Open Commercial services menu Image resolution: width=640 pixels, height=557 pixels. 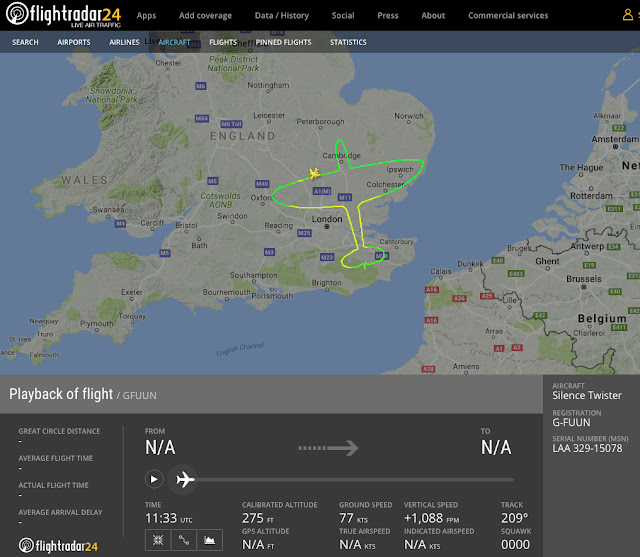[x=508, y=16]
